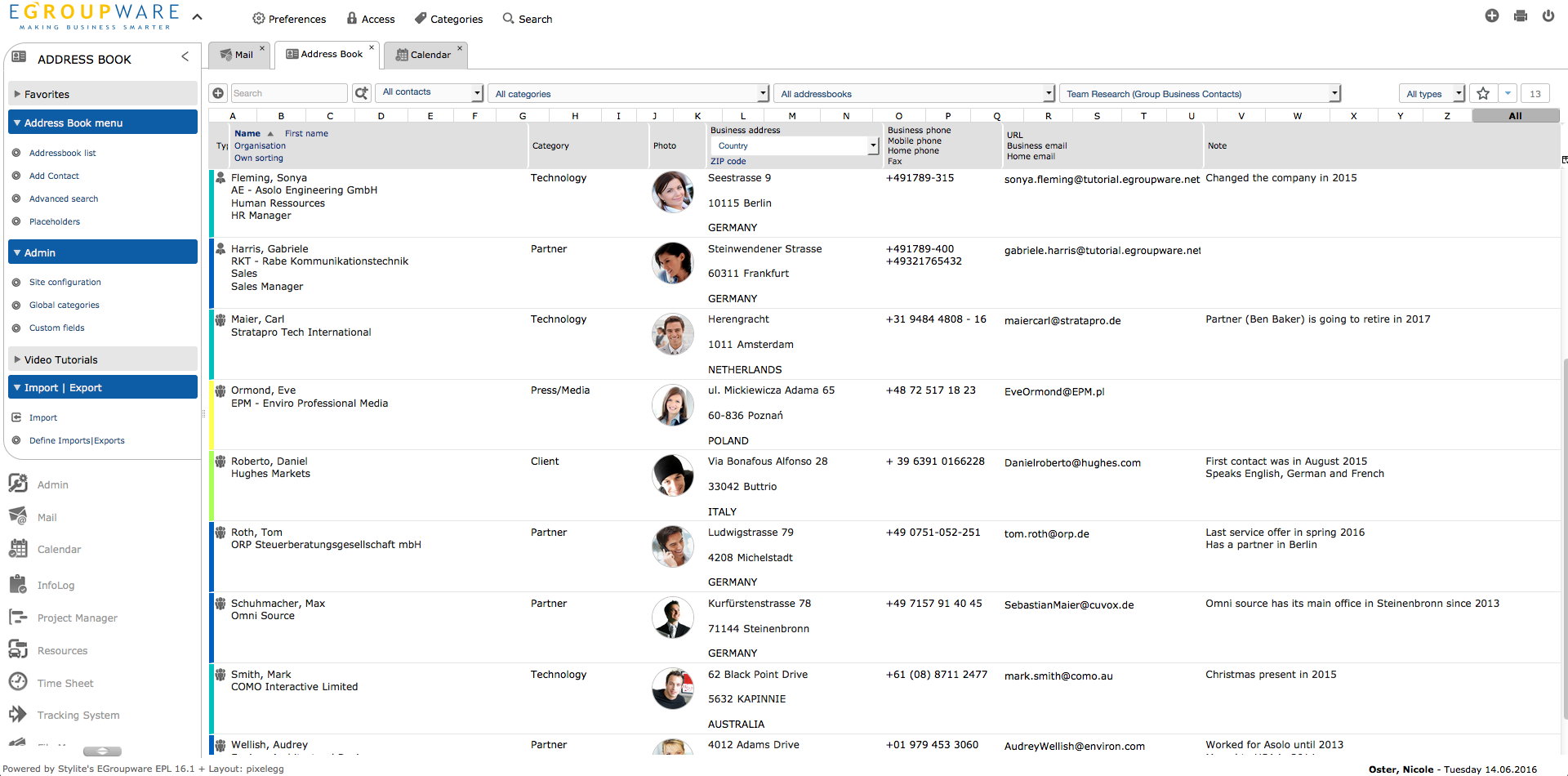Viewport: 1568px width, 776px height.
Task: Open the All types dropdown
Action: point(1432,94)
